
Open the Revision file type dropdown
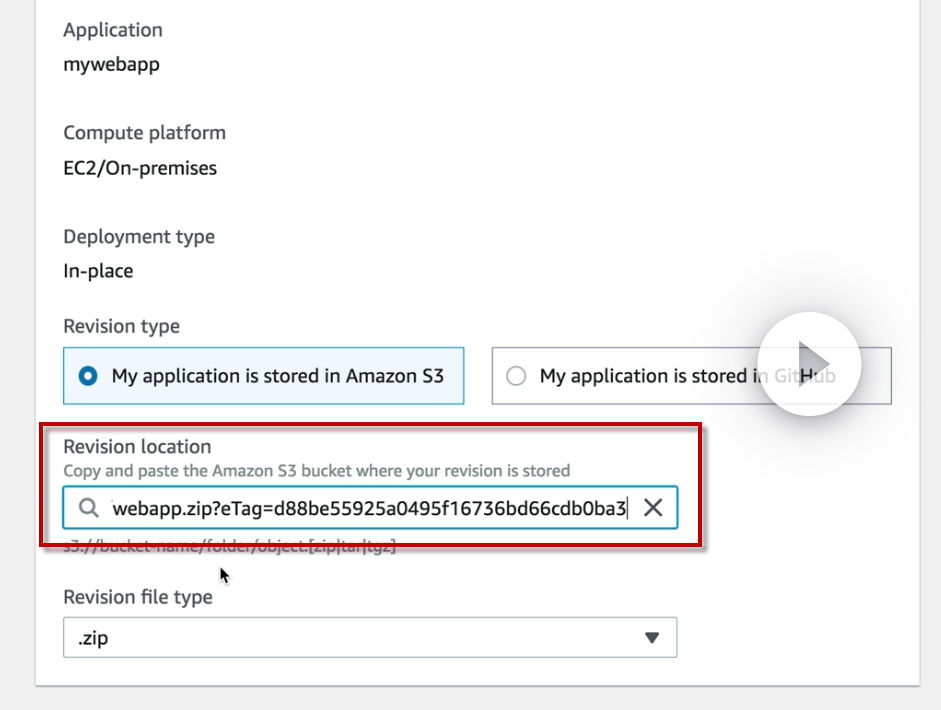tap(370, 637)
